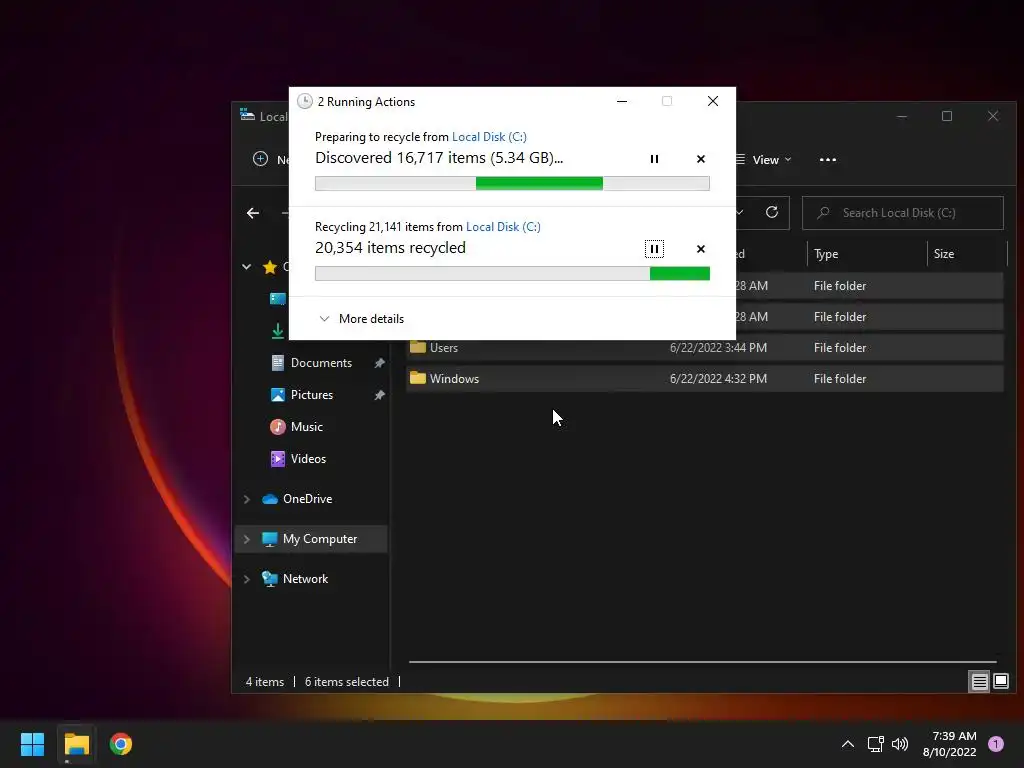
Task: Click the Windows folder icon
Action: (x=418, y=377)
